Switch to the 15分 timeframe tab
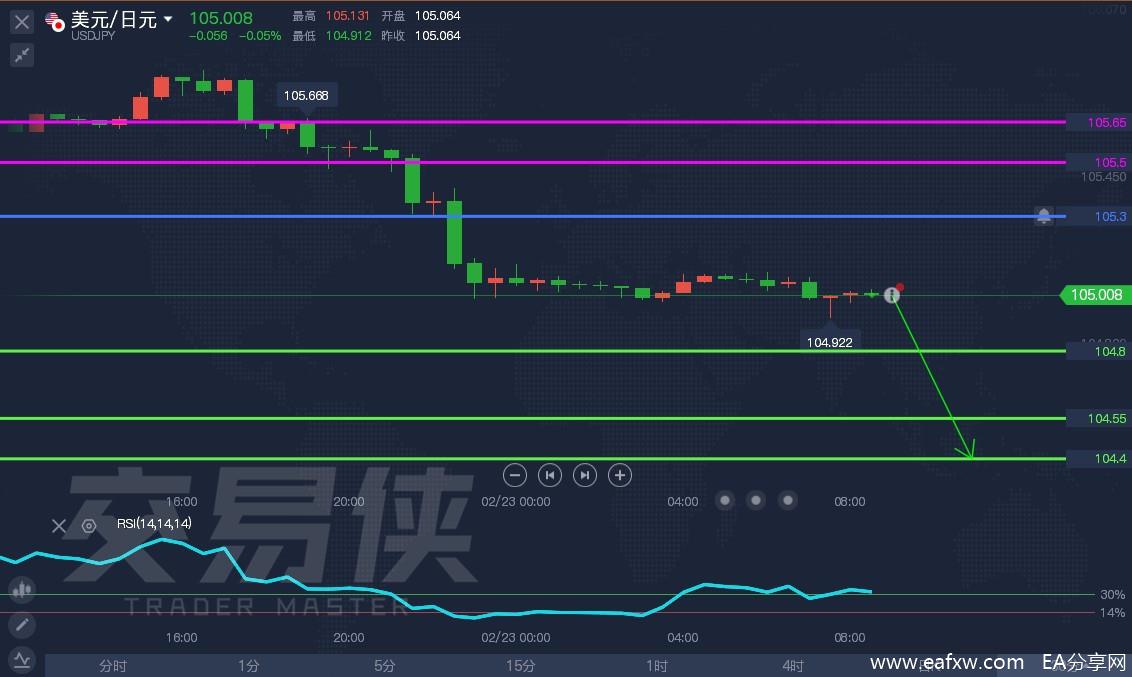The width and height of the screenshot is (1132, 677). pos(521,665)
